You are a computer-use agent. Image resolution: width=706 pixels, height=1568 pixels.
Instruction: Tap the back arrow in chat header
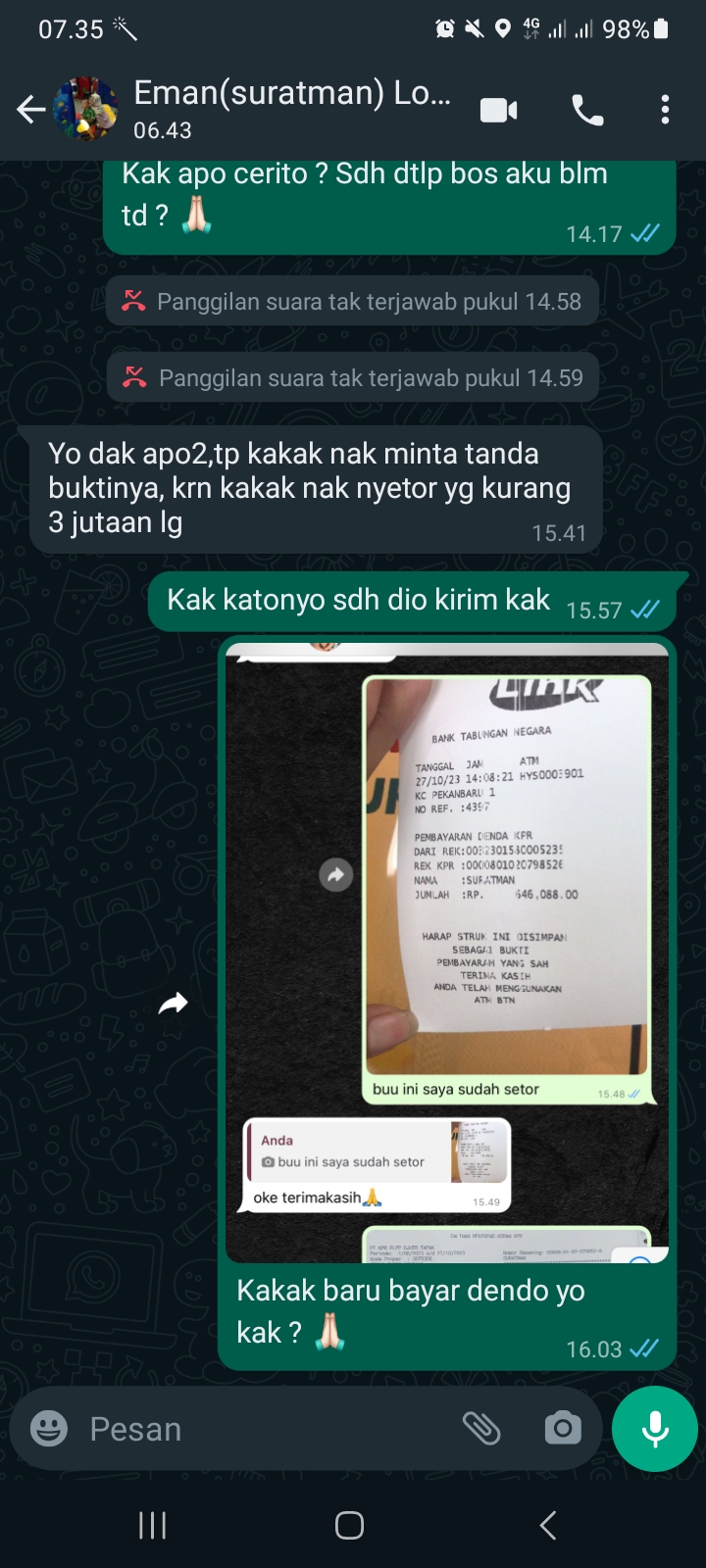pyautogui.click(x=31, y=110)
